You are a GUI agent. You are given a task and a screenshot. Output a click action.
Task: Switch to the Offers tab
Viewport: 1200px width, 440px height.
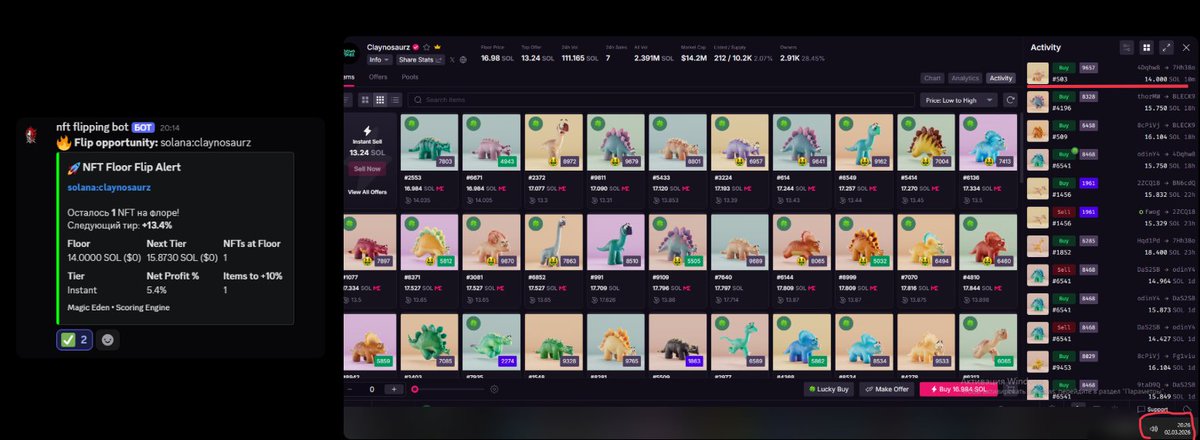(378, 77)
